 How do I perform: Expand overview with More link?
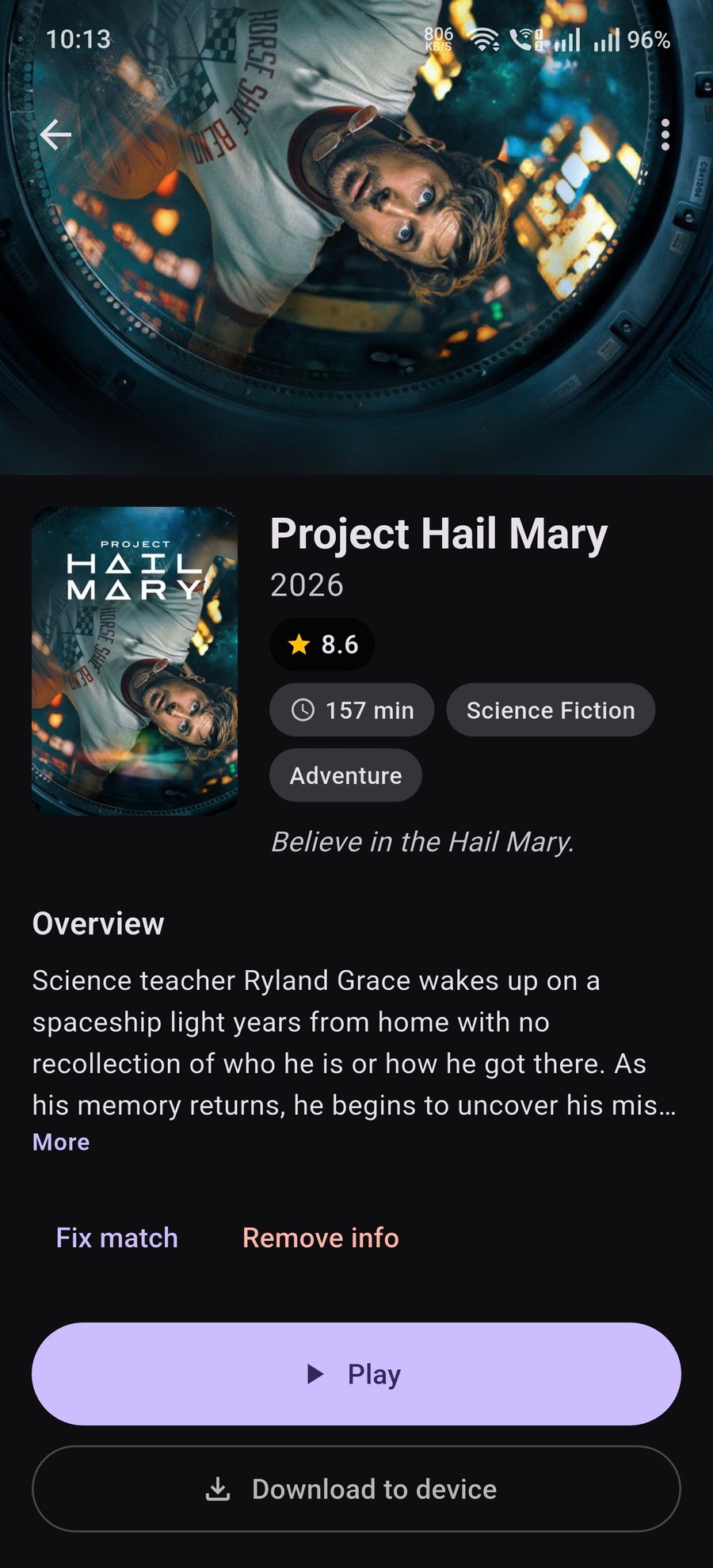click(61, 1142)
